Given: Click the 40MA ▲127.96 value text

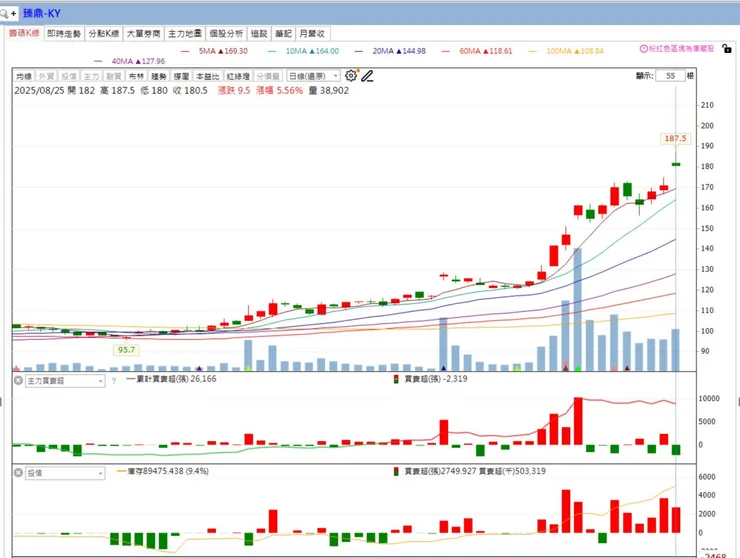Looking at the screenshot, I should click(x=138, y=61).
